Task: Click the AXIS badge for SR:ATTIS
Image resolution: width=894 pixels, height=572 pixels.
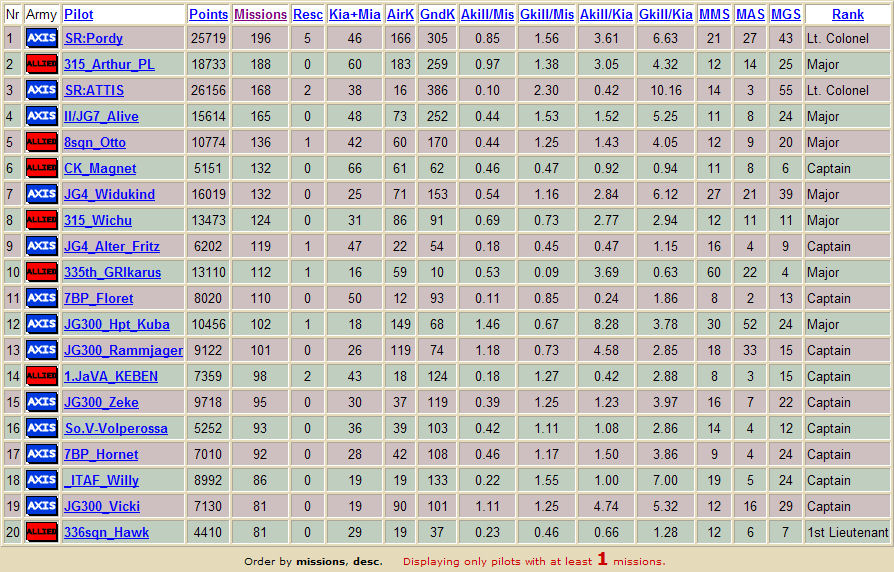Action: click(x=42, y=90)
